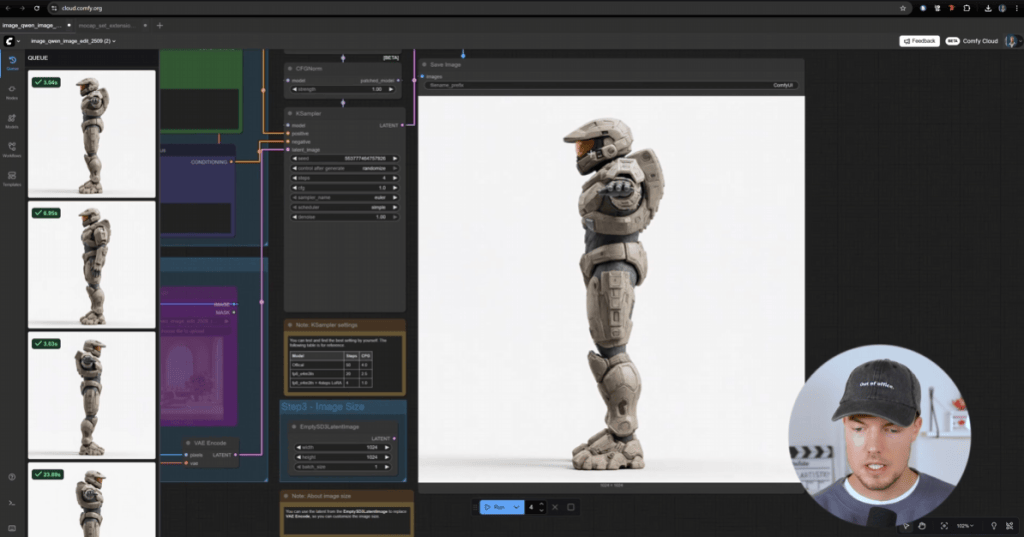Click the KSampler LATENT output socket
1024x537 pixels.
tap(402, 125)
